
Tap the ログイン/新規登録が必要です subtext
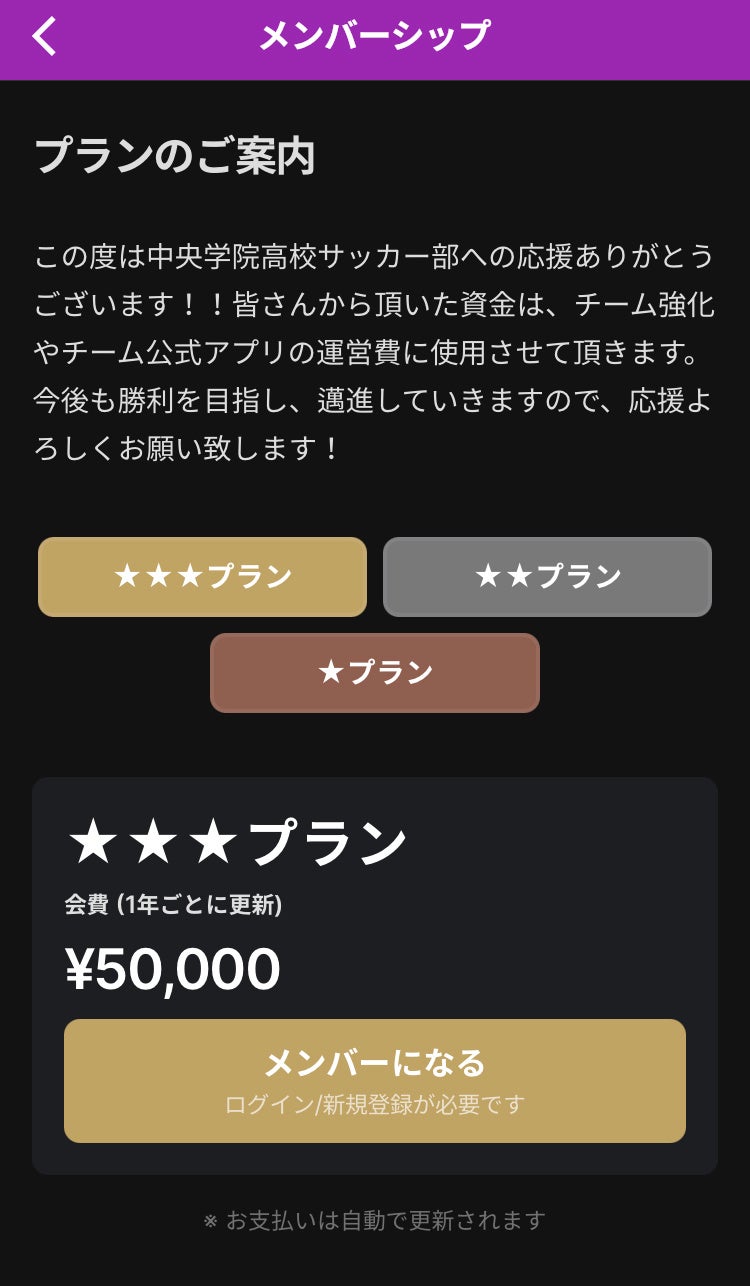coord(375,1105)
